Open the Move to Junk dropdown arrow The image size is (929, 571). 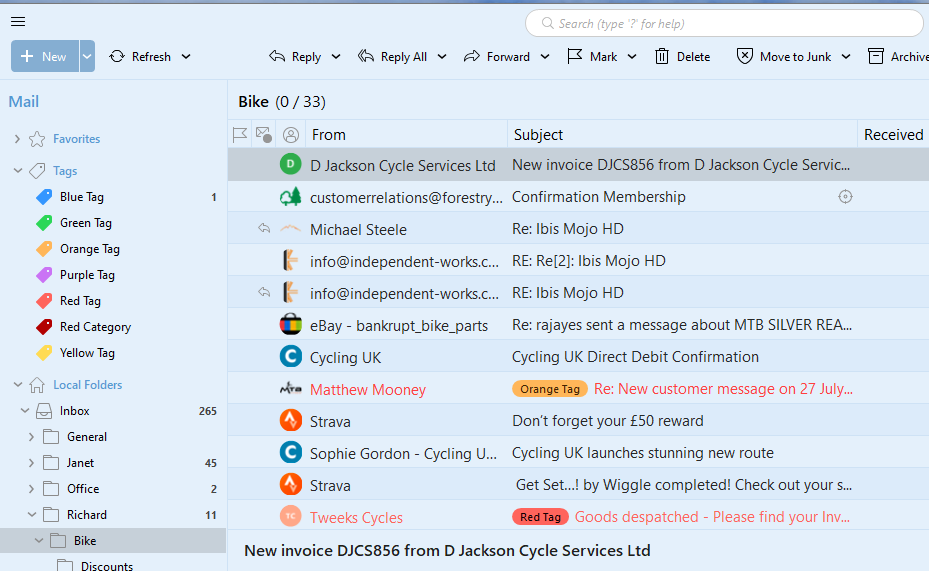[x=846, y=56]
